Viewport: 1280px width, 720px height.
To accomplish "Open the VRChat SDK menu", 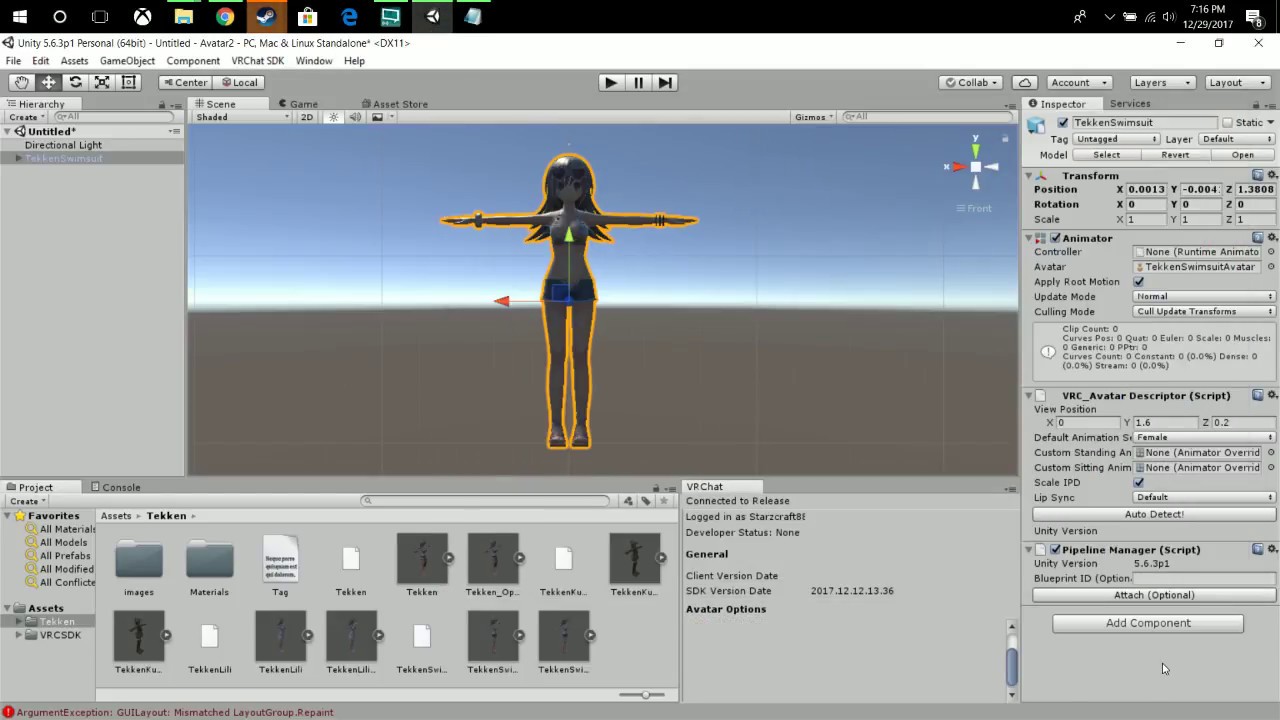I will [x=258, y=61].
